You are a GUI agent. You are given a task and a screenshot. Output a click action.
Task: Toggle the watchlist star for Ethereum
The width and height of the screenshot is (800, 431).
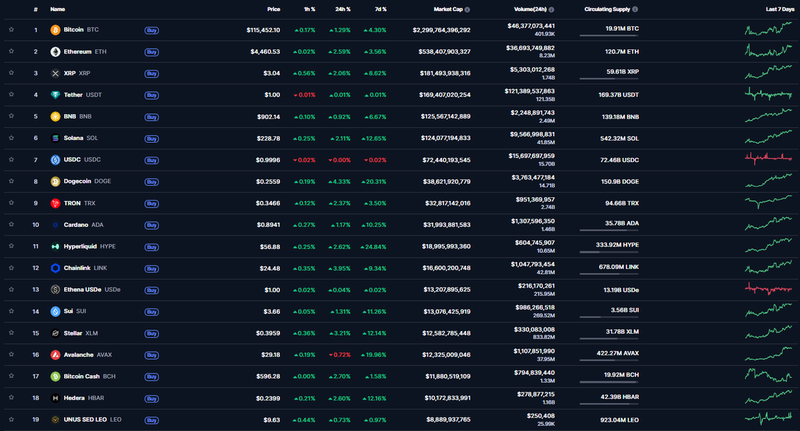[11, 52]
